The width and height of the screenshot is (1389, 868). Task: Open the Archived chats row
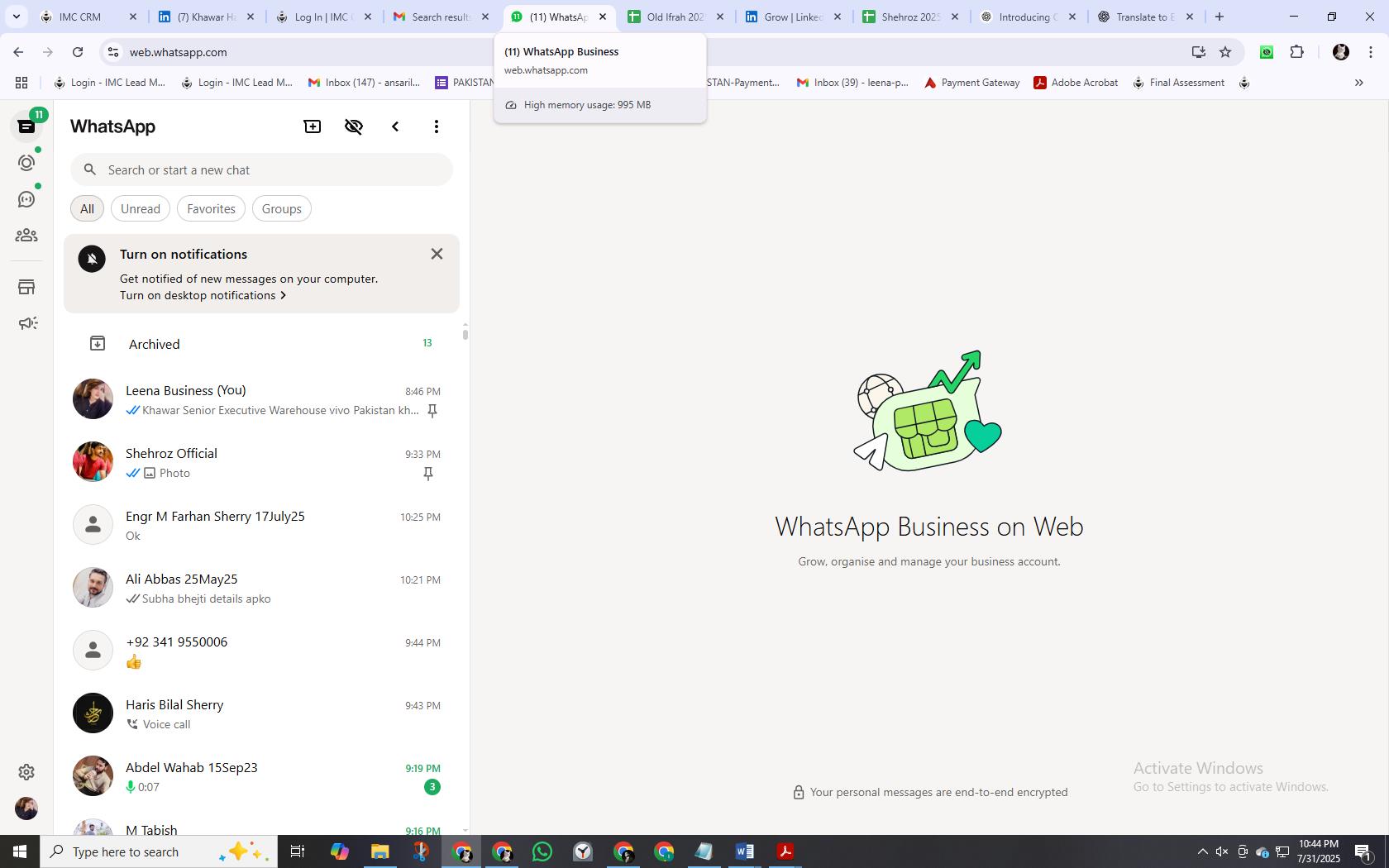(261, 344)
